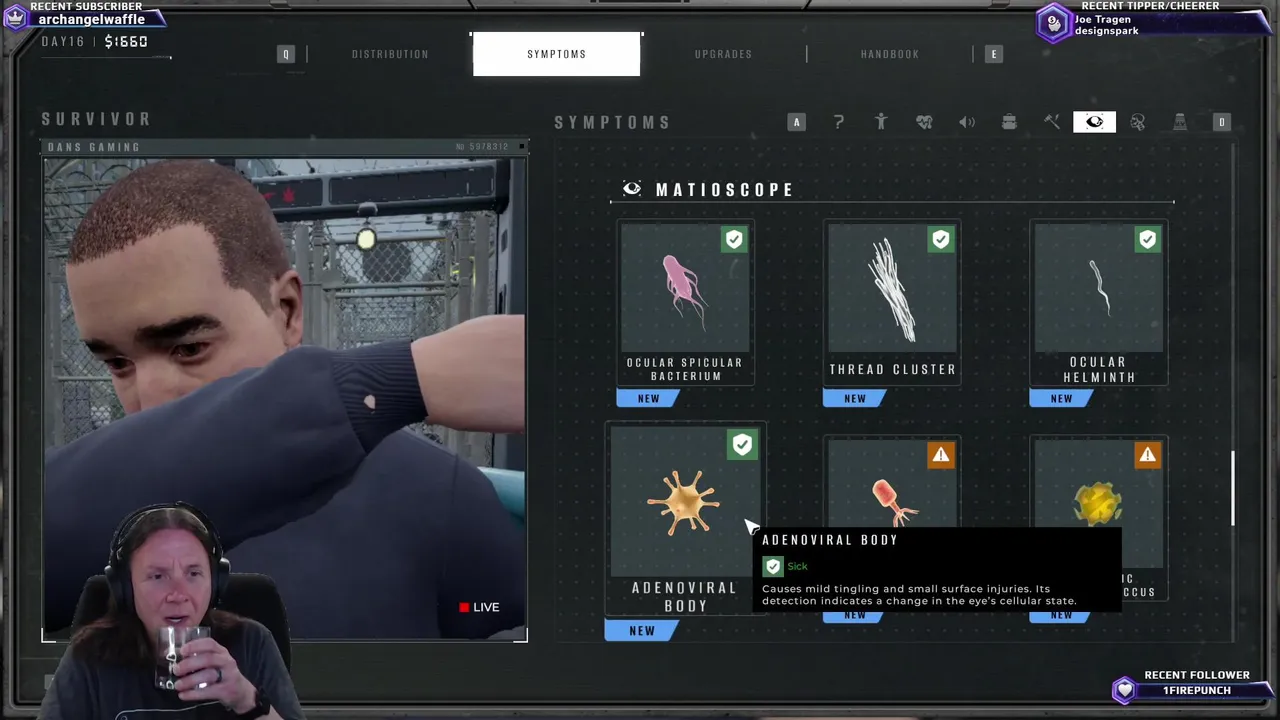Click the recent subscriber crown icon
The height and width of the screenshot is (720, 1280).
click(x=15, y=17)
